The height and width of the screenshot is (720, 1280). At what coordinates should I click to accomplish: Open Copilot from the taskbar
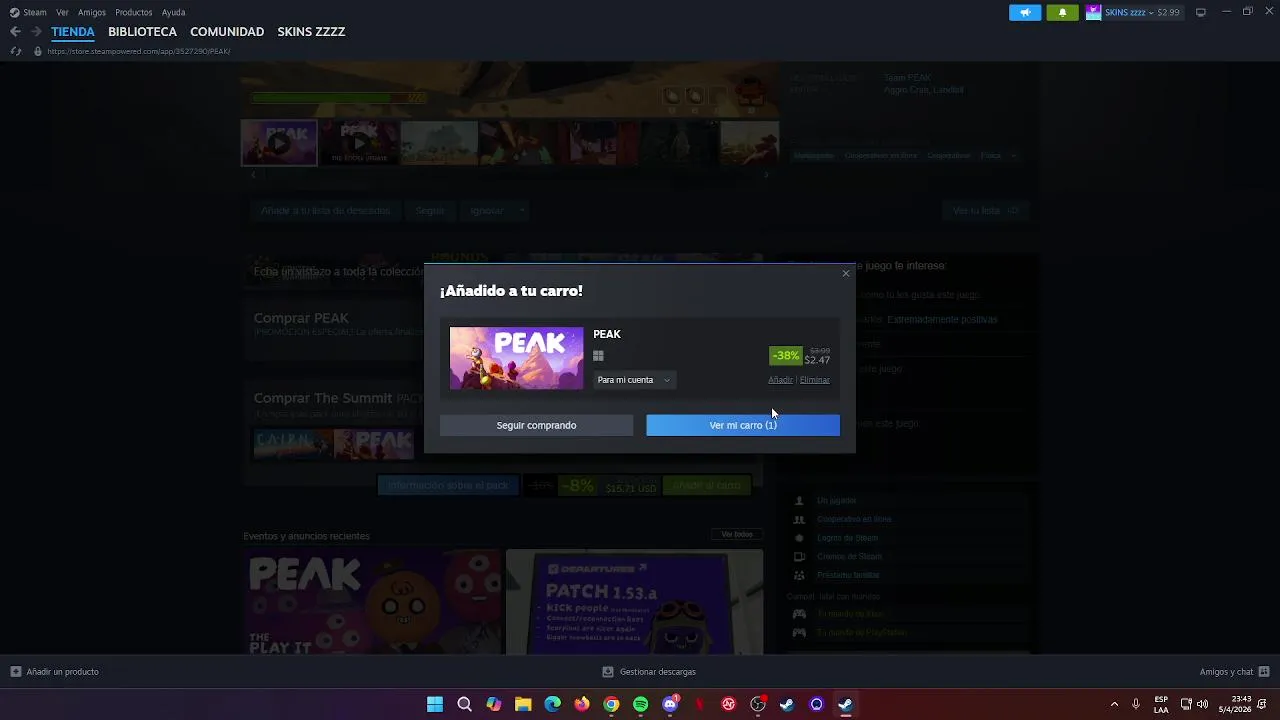[494, 704]
